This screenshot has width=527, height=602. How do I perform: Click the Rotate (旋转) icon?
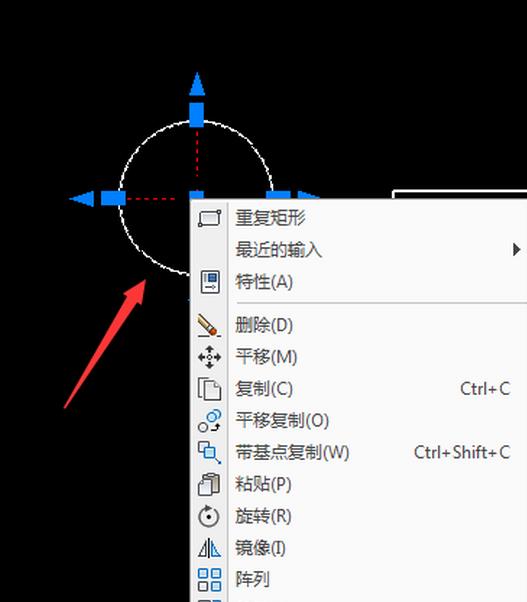click(x=209, y=516)
